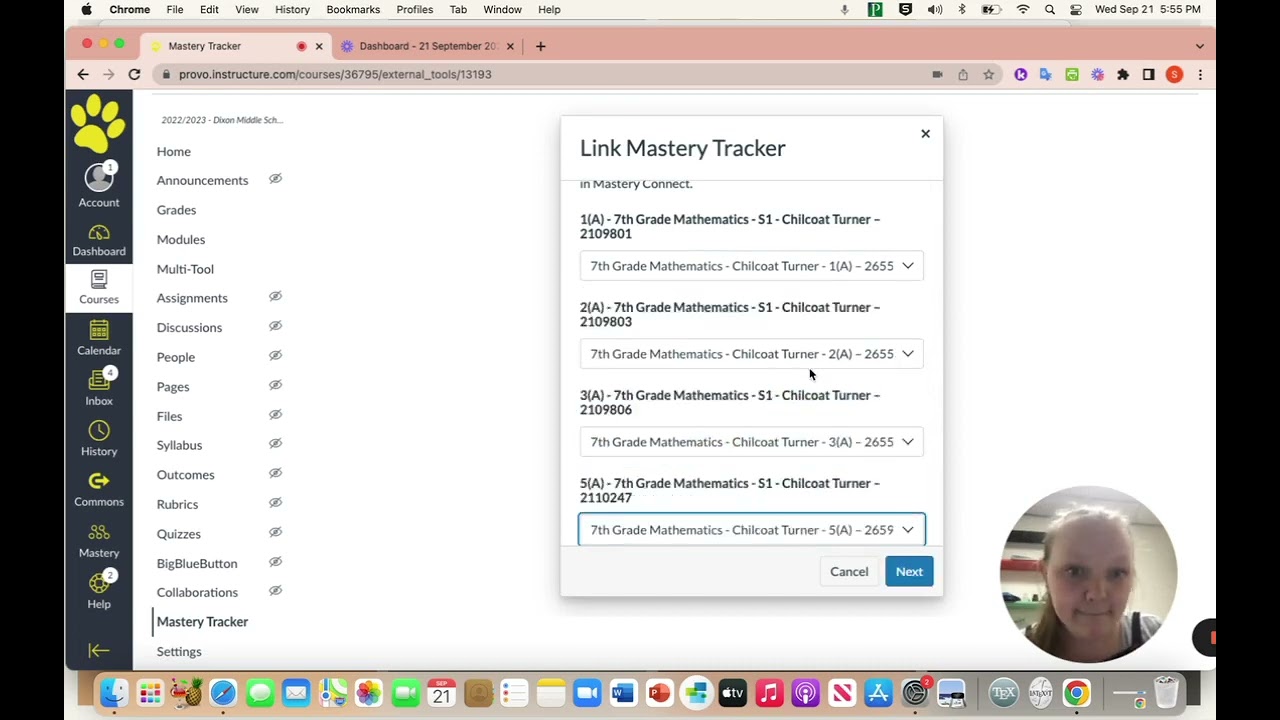Open a new Chrome tab

click(x=540, y=46)
